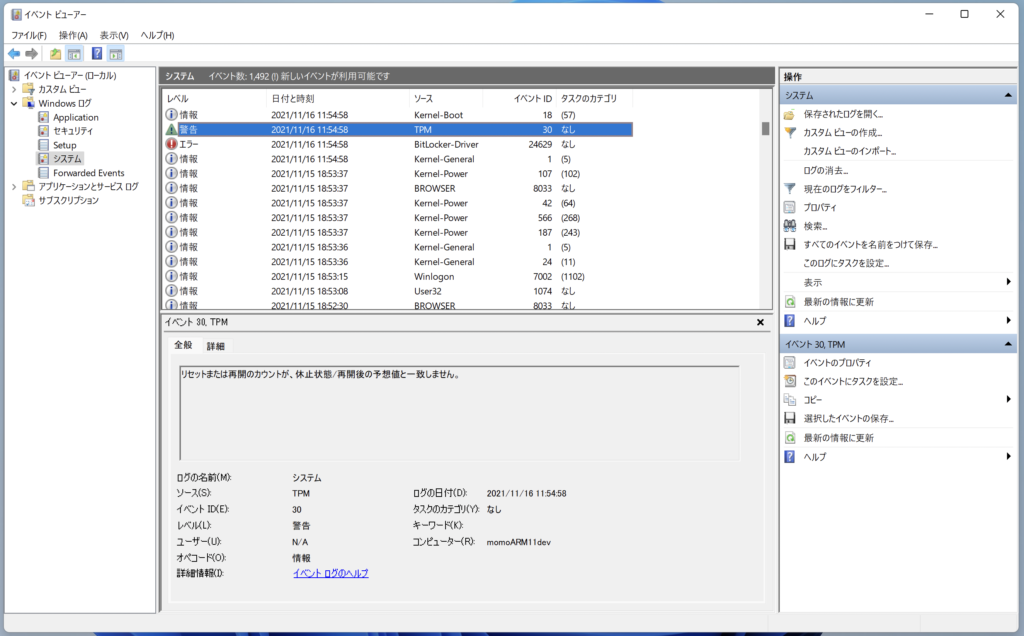Click the 検索 binoculars icon

tap(790, 226)
